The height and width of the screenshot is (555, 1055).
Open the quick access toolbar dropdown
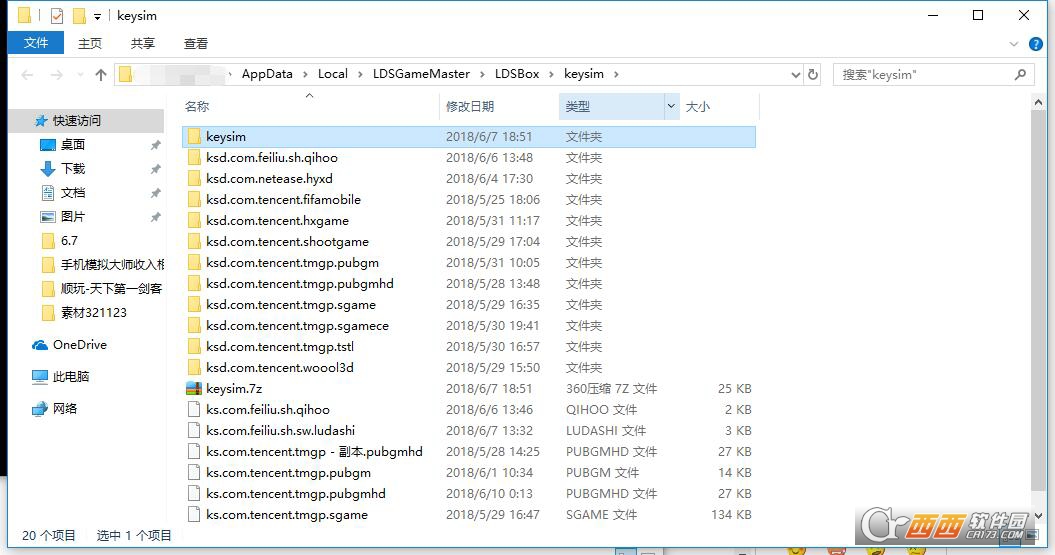(x=97, y=16)
